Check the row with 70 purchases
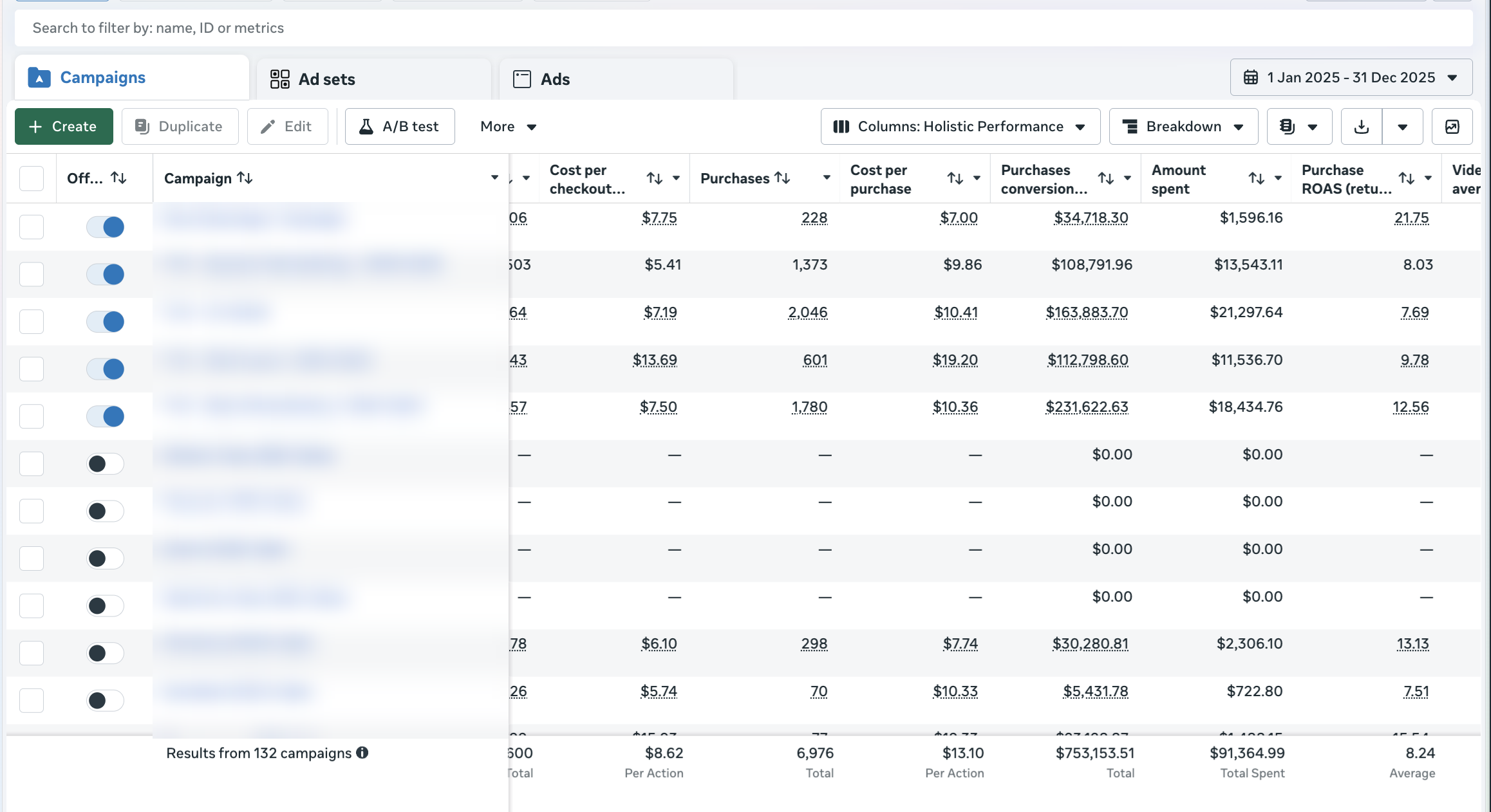The width and height of the screenshot is (1491, 812). (32, 701)
